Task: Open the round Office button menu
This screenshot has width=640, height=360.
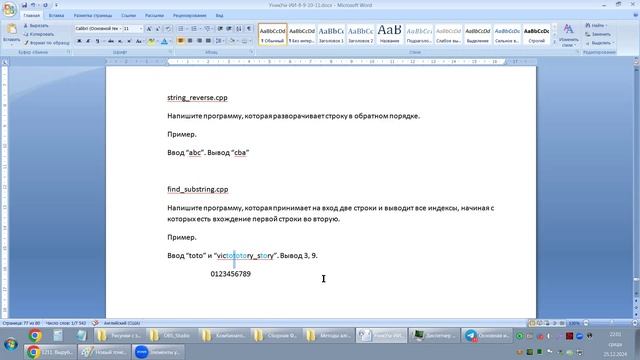Action: [x=9, y=10]
